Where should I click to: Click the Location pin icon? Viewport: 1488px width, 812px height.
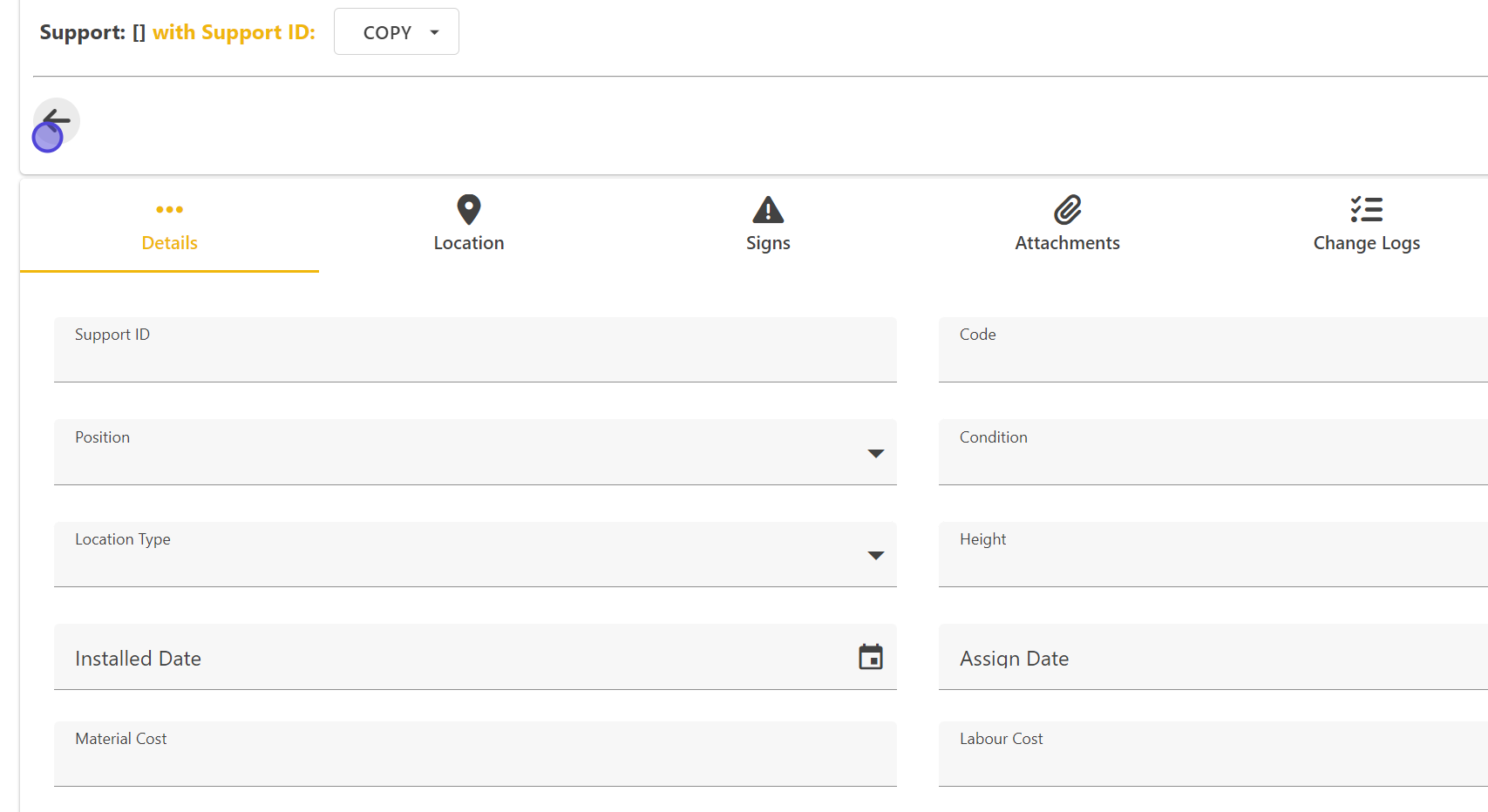click(468, 210)
